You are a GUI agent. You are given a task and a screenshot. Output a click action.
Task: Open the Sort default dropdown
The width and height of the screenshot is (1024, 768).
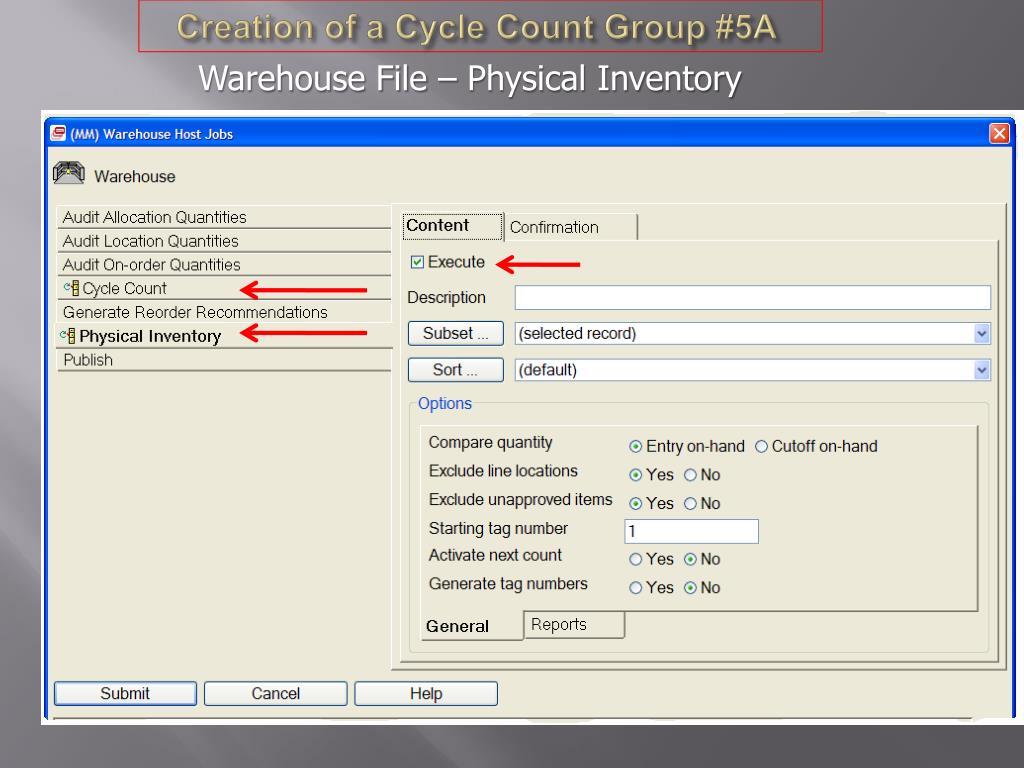pyautogui.click(x=981, y=370)
